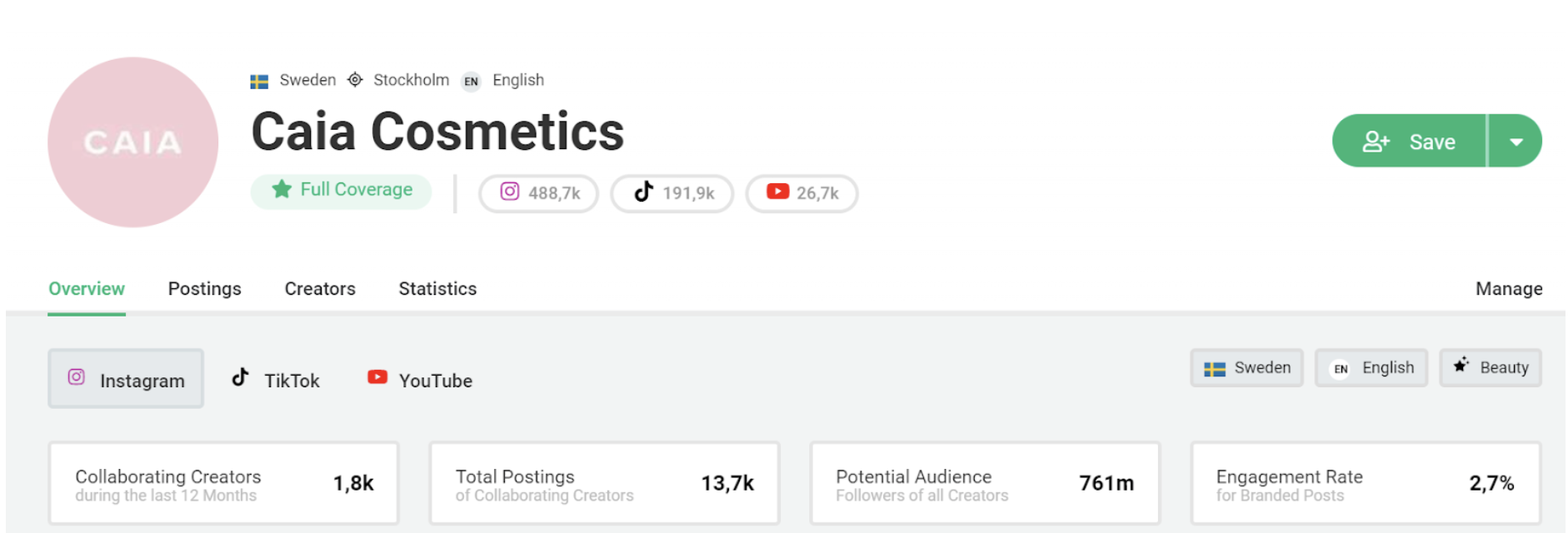
Task: Switch to the Postings tab
Action: (x=204, y=289)
